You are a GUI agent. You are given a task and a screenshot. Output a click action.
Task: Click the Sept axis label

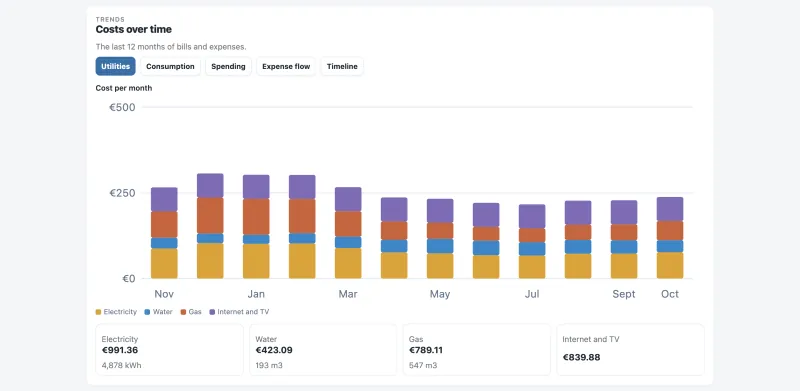(x=624, y=294)
